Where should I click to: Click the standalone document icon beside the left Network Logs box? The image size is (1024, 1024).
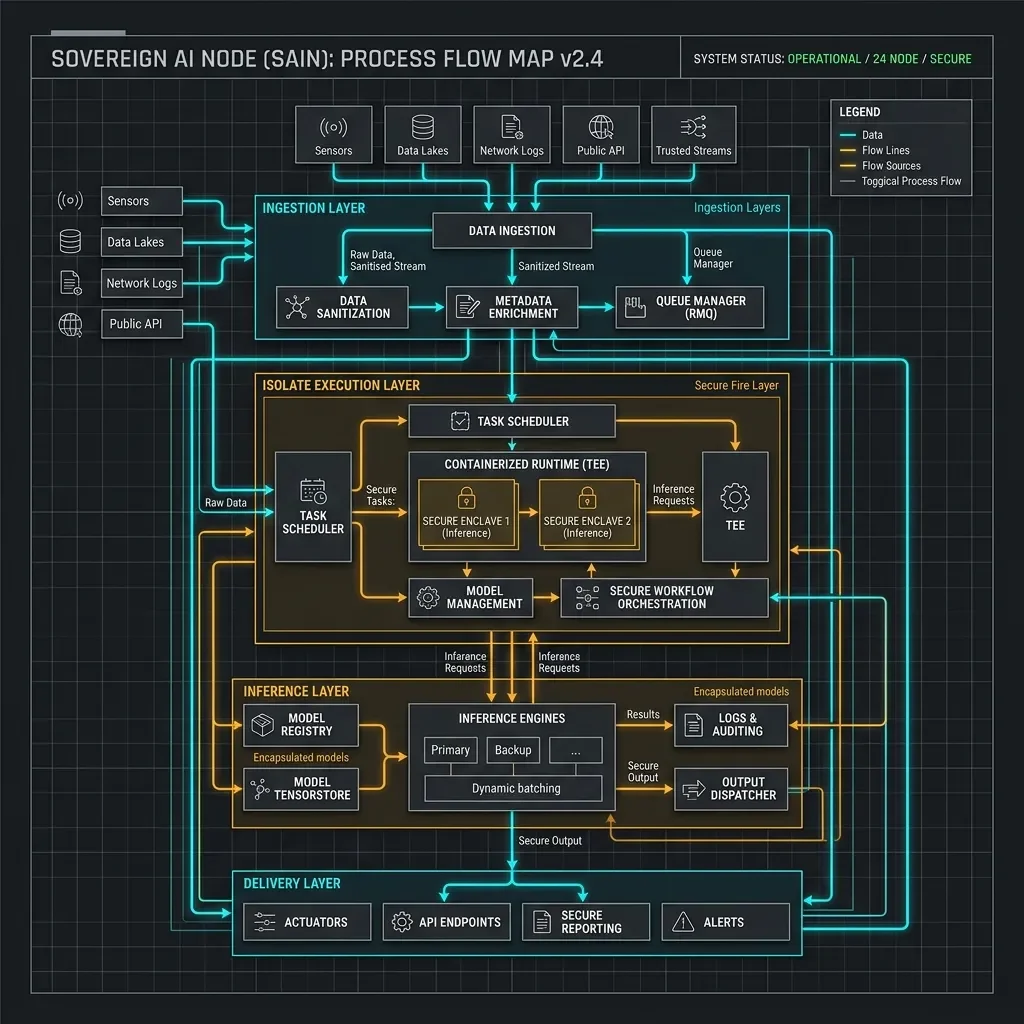tap(71, 283)
